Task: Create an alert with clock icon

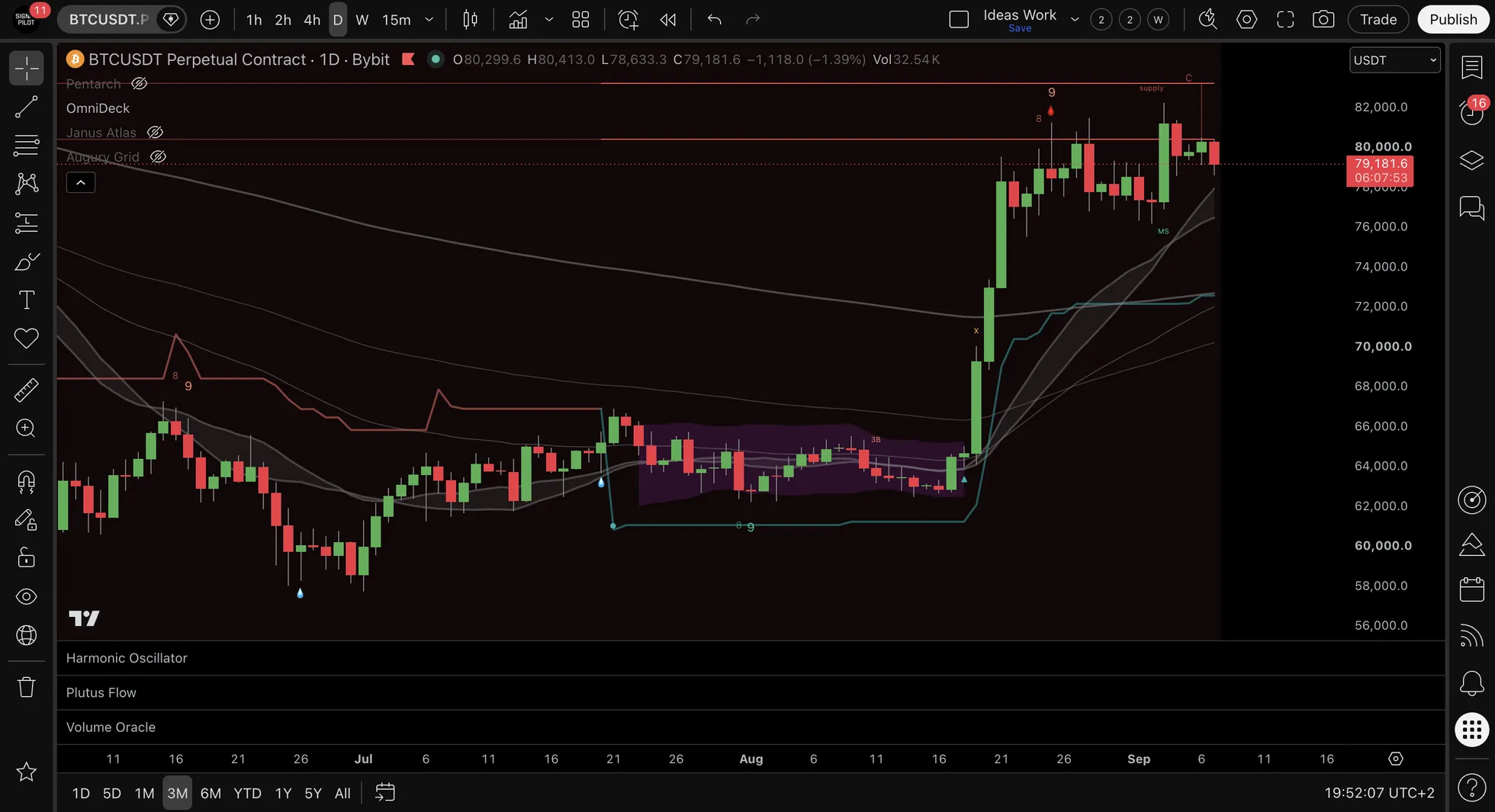Action: click(x=628, y=20)
